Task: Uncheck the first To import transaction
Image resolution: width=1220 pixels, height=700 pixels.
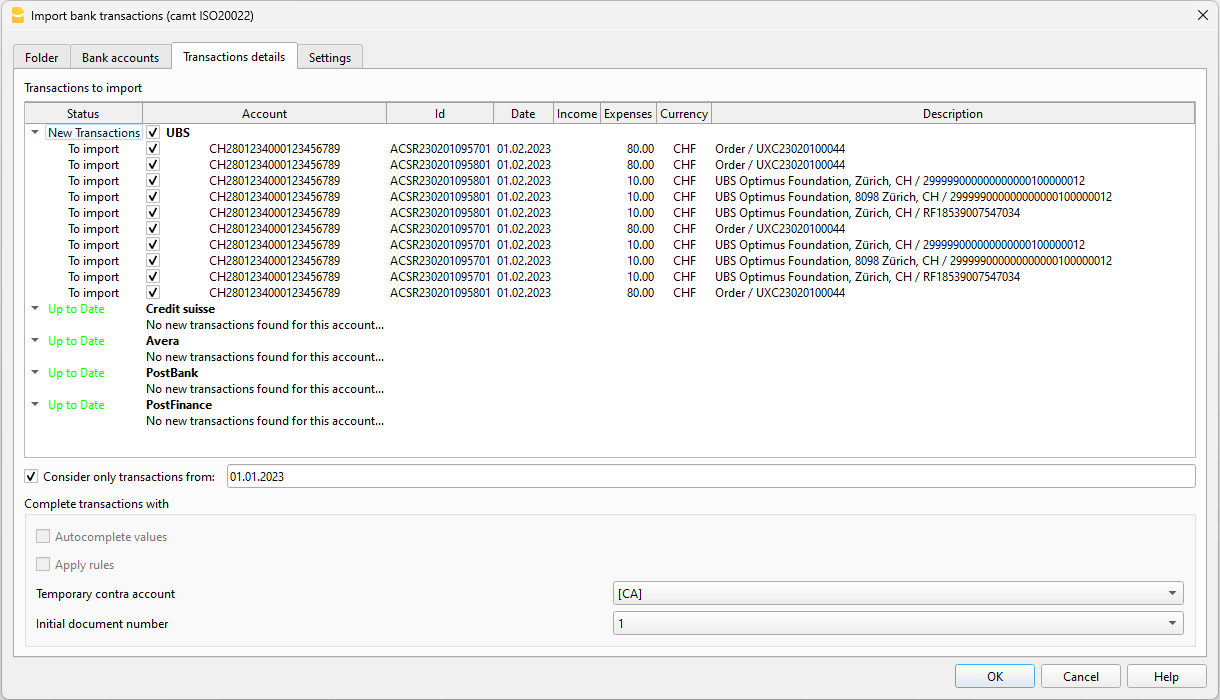Action: [152, 148]
